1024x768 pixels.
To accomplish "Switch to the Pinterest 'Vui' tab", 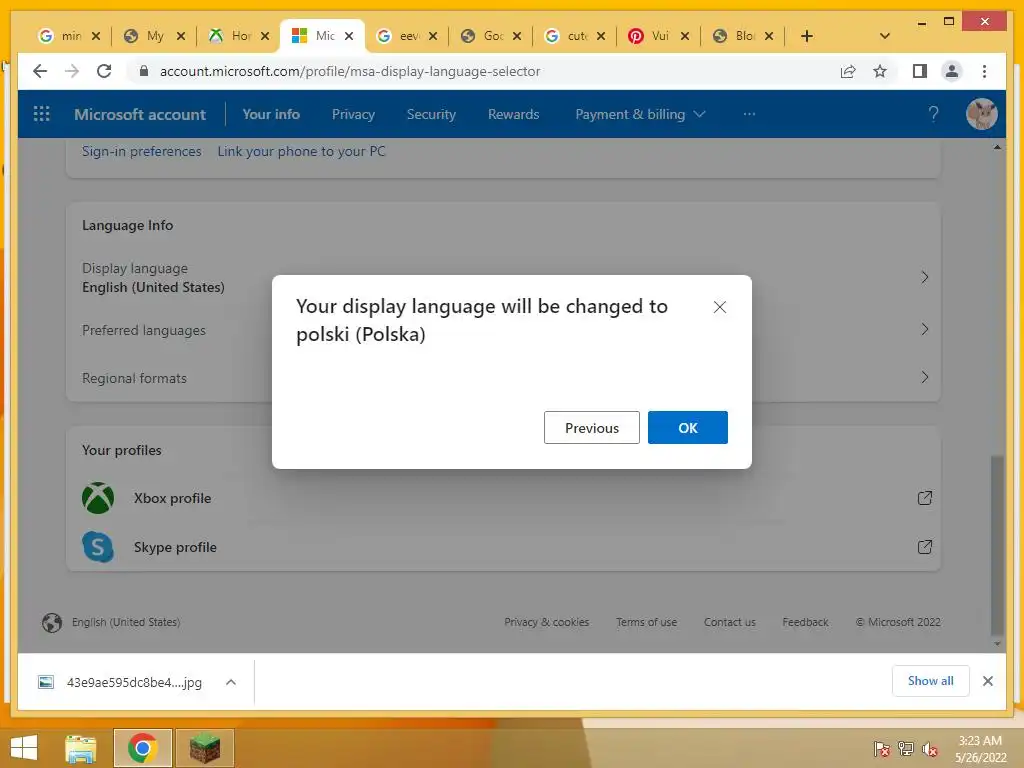I will pos(658,36).
